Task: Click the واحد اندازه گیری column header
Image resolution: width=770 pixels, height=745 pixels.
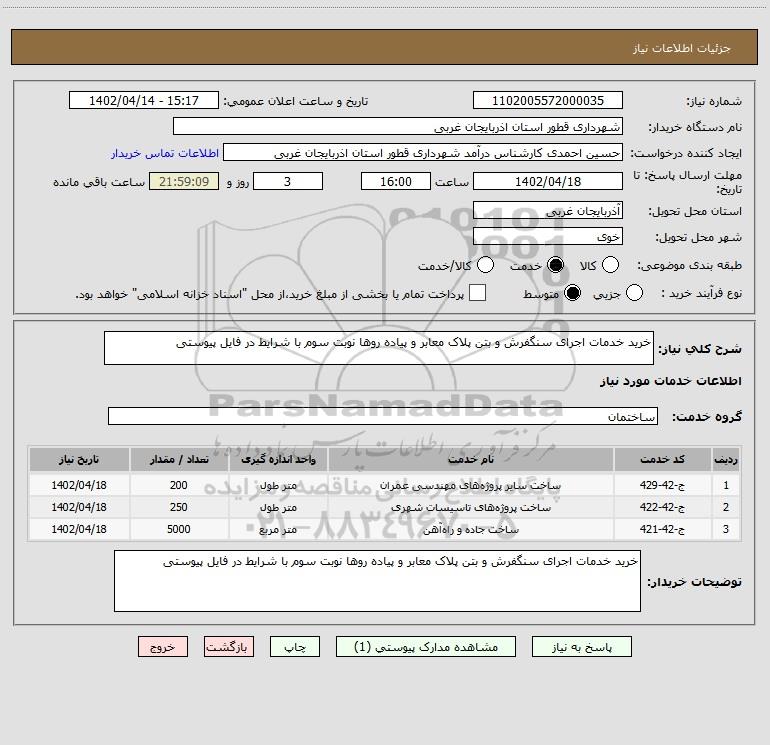Action: 278,460
